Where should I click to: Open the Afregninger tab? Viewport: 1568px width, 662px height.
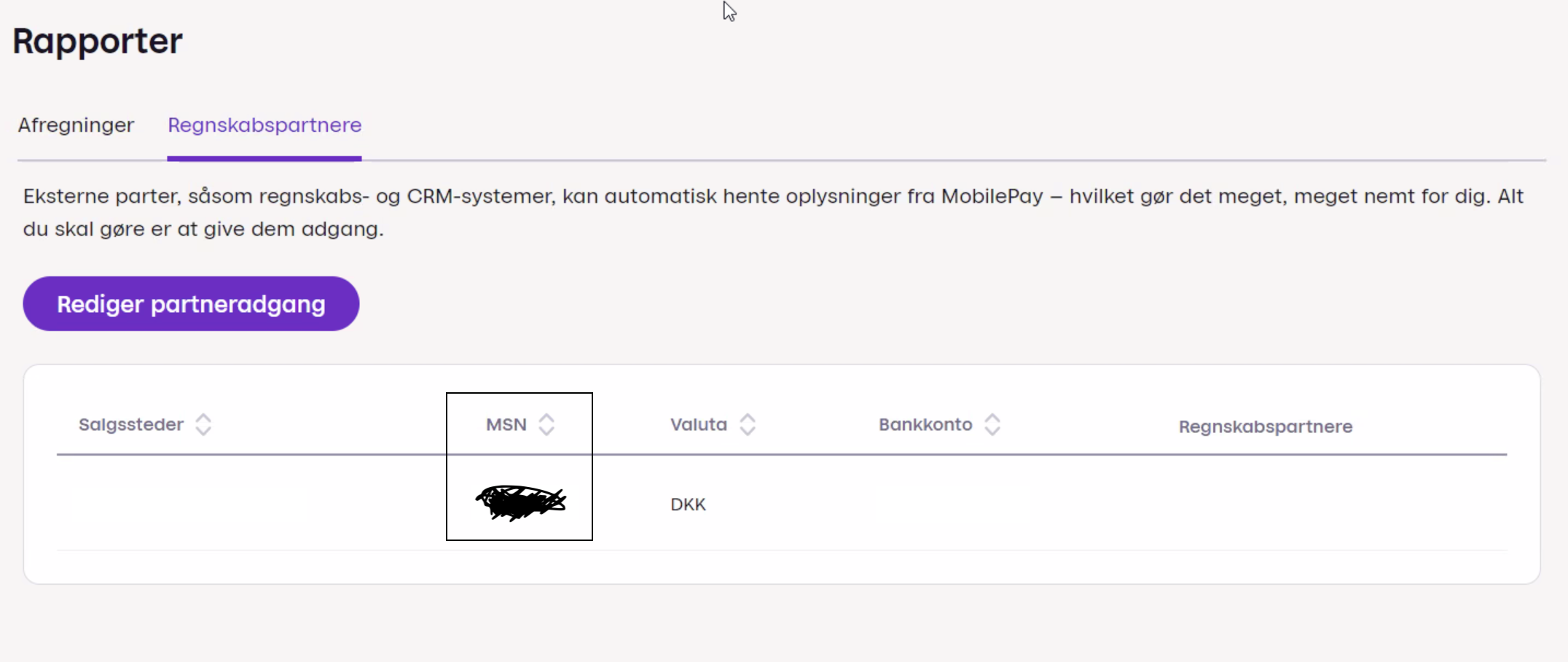[x=77, y=125]
